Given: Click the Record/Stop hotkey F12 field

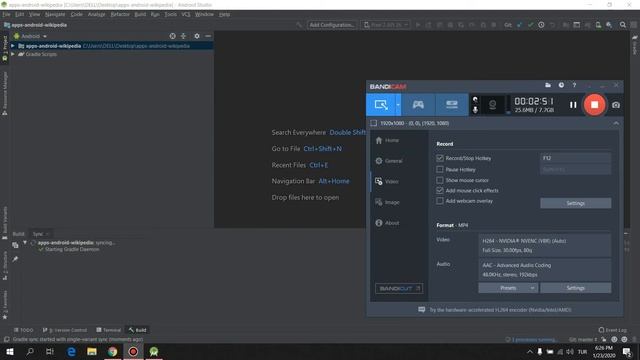Looking at the screenshot, I should tap(576, 158).
